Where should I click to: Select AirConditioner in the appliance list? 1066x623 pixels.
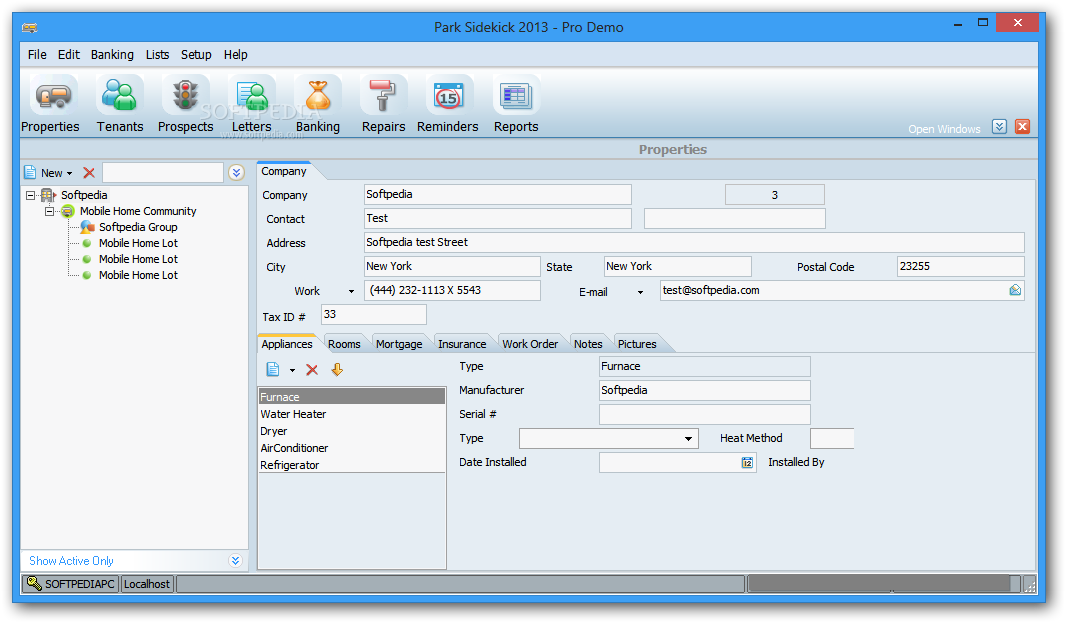tap(351, 448)
